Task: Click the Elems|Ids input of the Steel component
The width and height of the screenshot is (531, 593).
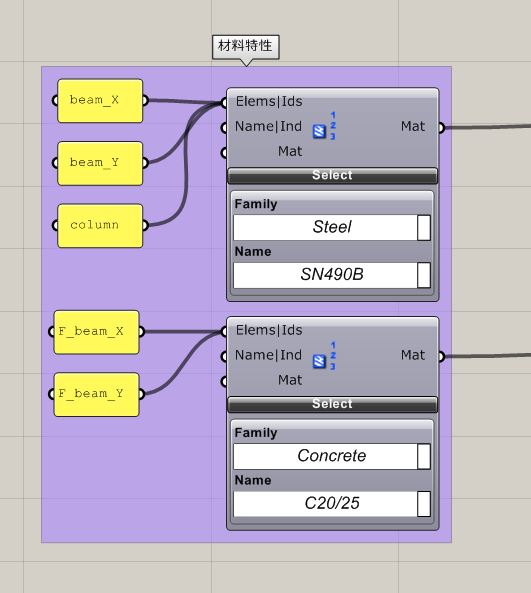Action: click(269, 101)
